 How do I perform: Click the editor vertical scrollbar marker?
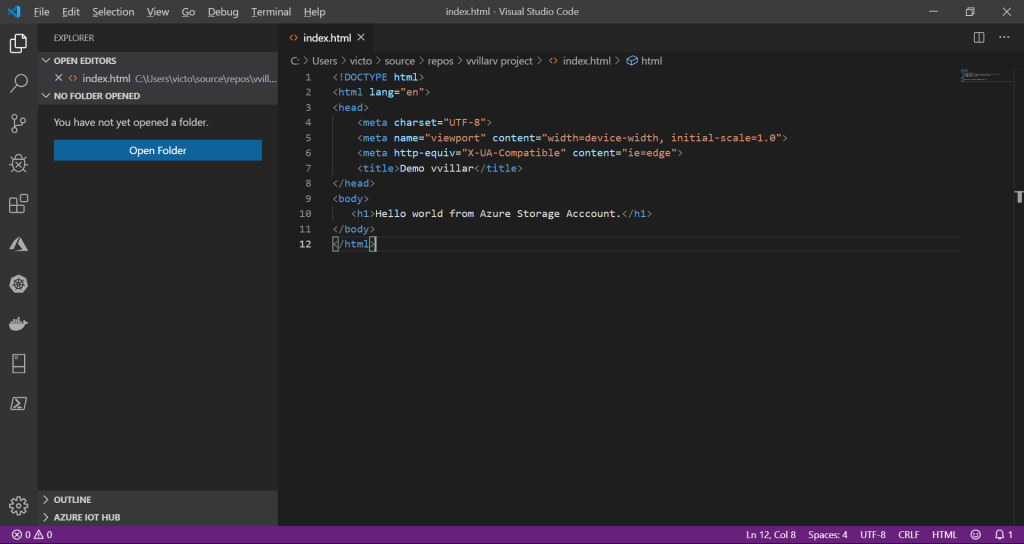pos(1019,197)
